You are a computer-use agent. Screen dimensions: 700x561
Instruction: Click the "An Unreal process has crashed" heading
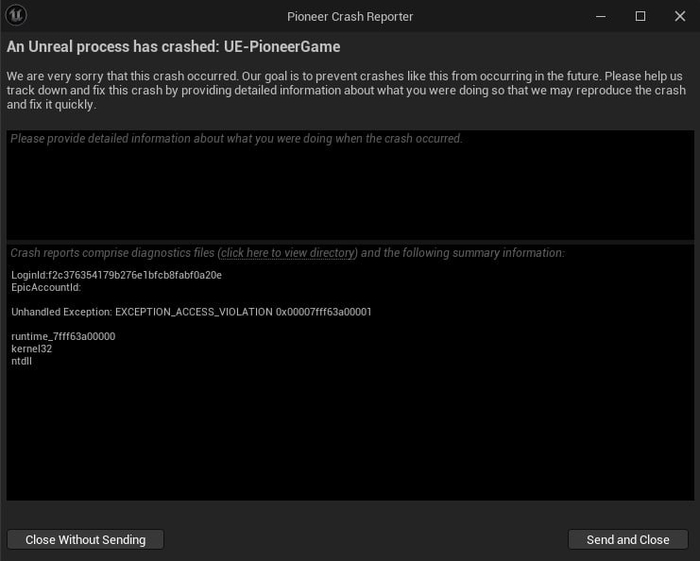point(174,47)
